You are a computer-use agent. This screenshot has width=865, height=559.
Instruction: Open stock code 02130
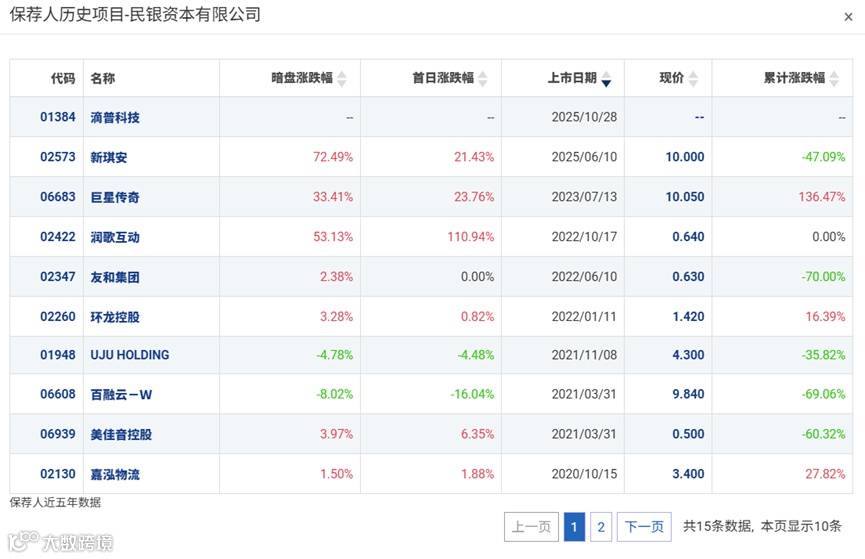click(x=58, y=474)
